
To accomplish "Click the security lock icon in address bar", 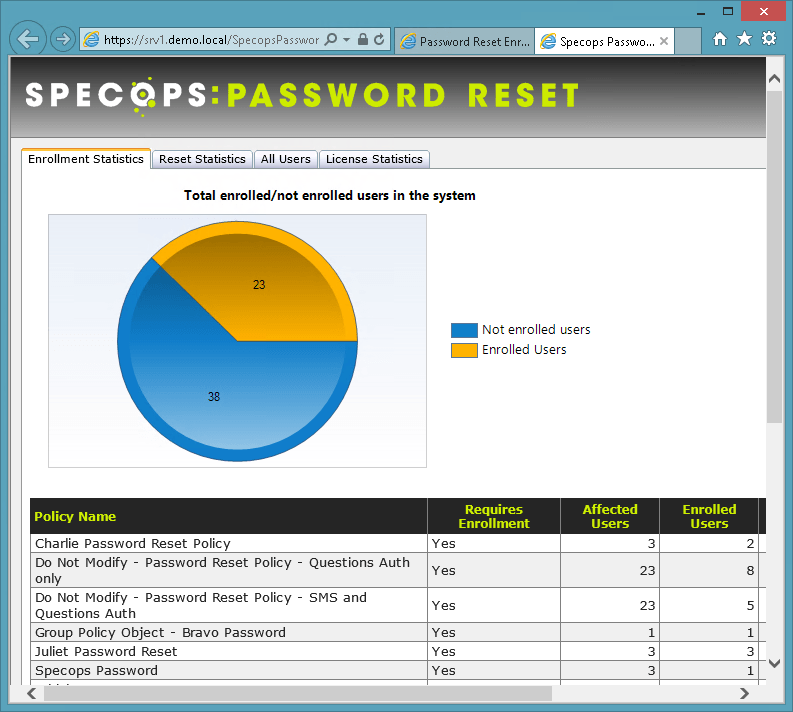I will click(x=362, y=40).
